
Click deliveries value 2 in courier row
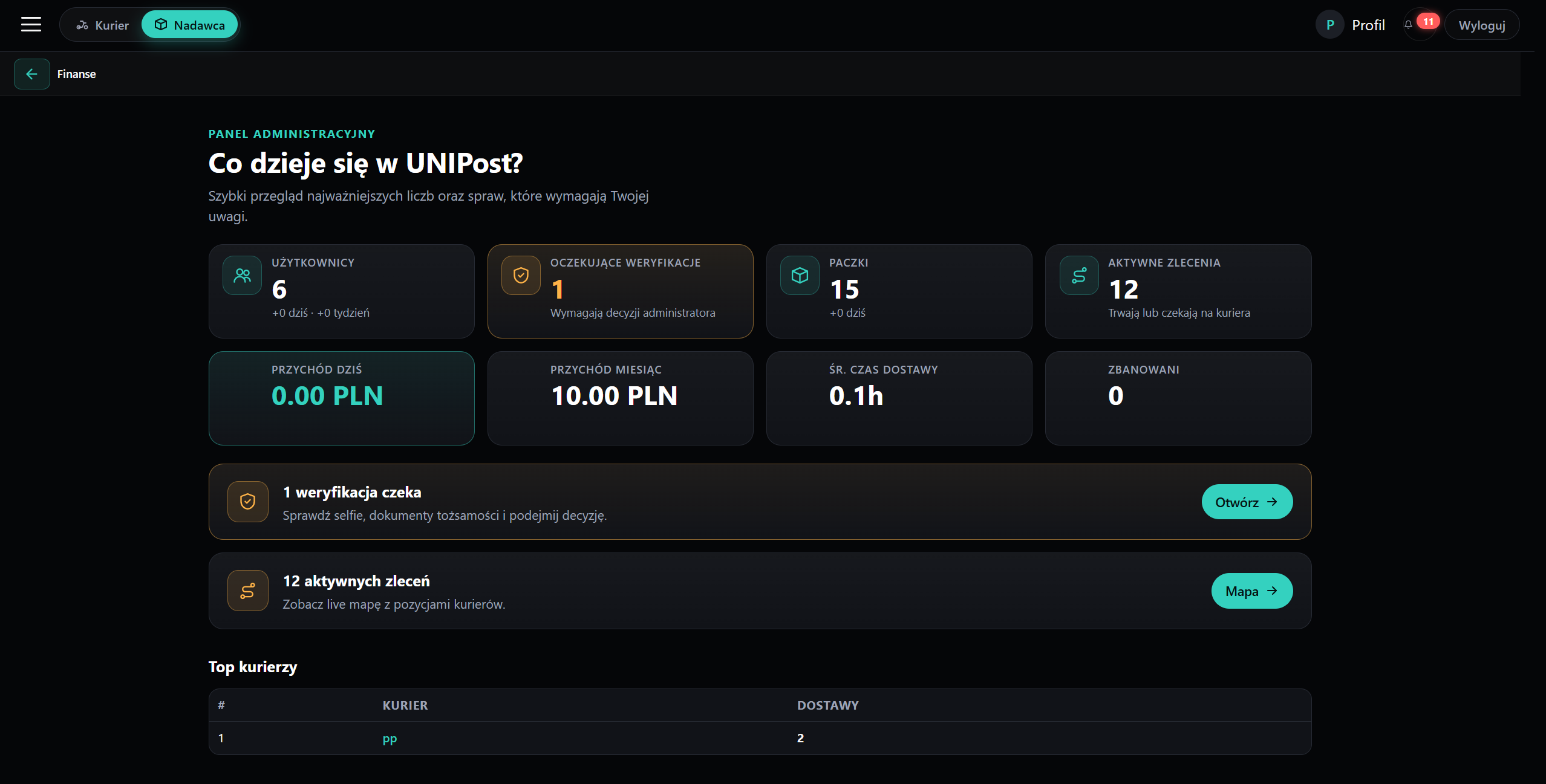[800, 738]
